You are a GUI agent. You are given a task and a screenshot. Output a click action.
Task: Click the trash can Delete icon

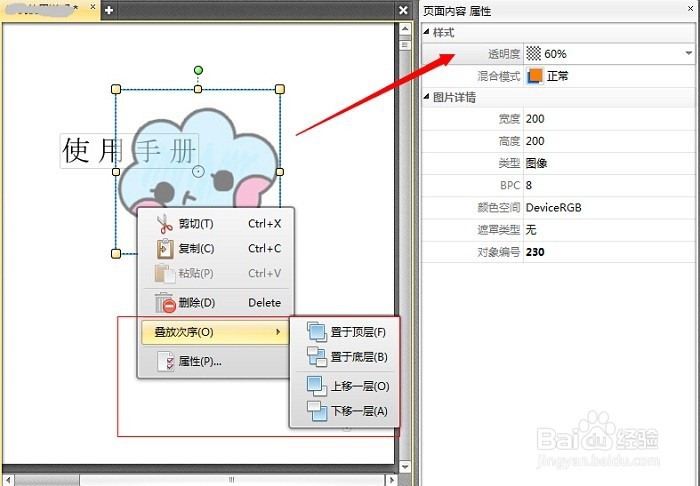point(165,303)
